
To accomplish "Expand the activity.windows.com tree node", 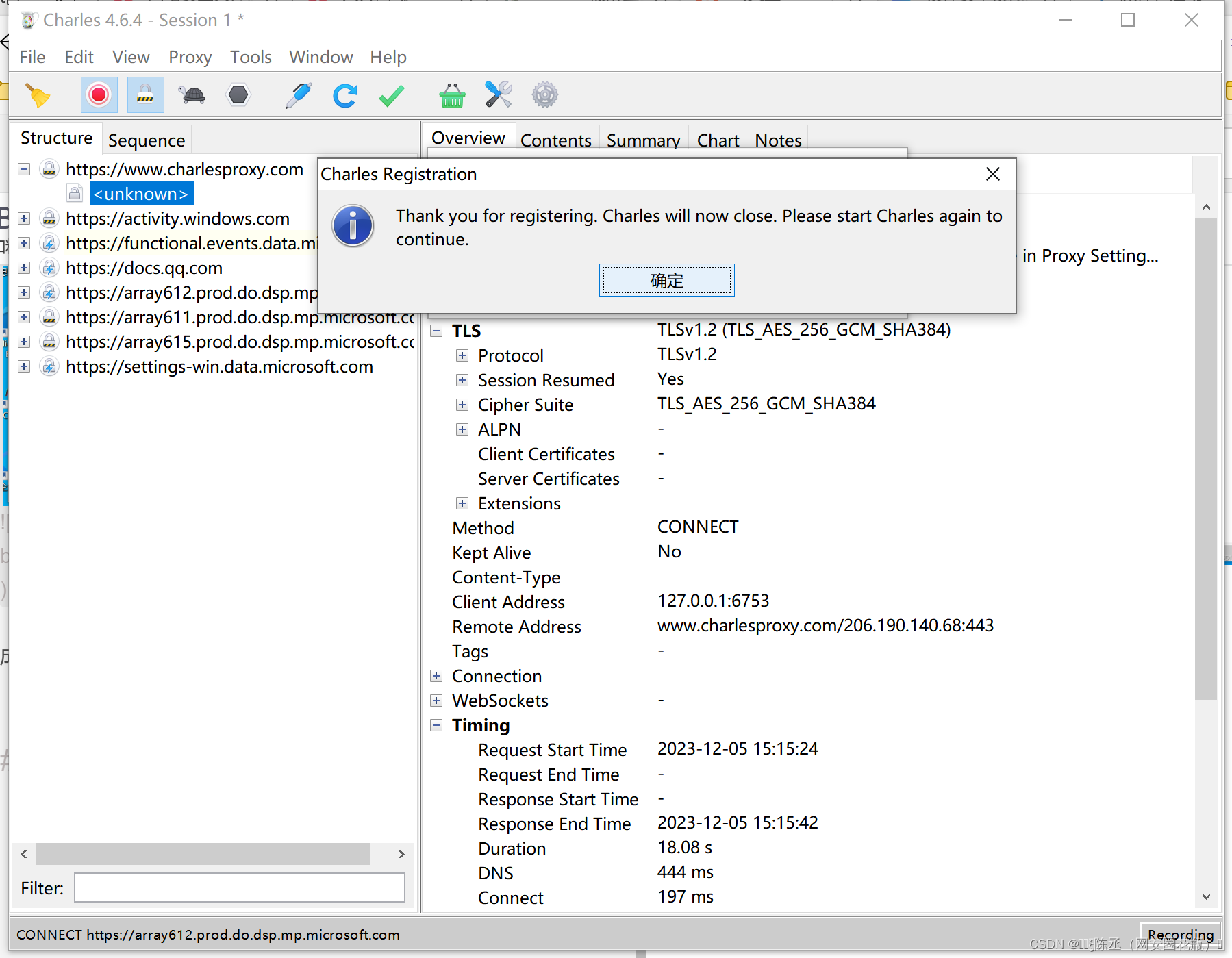I will [x=24, y=218].
